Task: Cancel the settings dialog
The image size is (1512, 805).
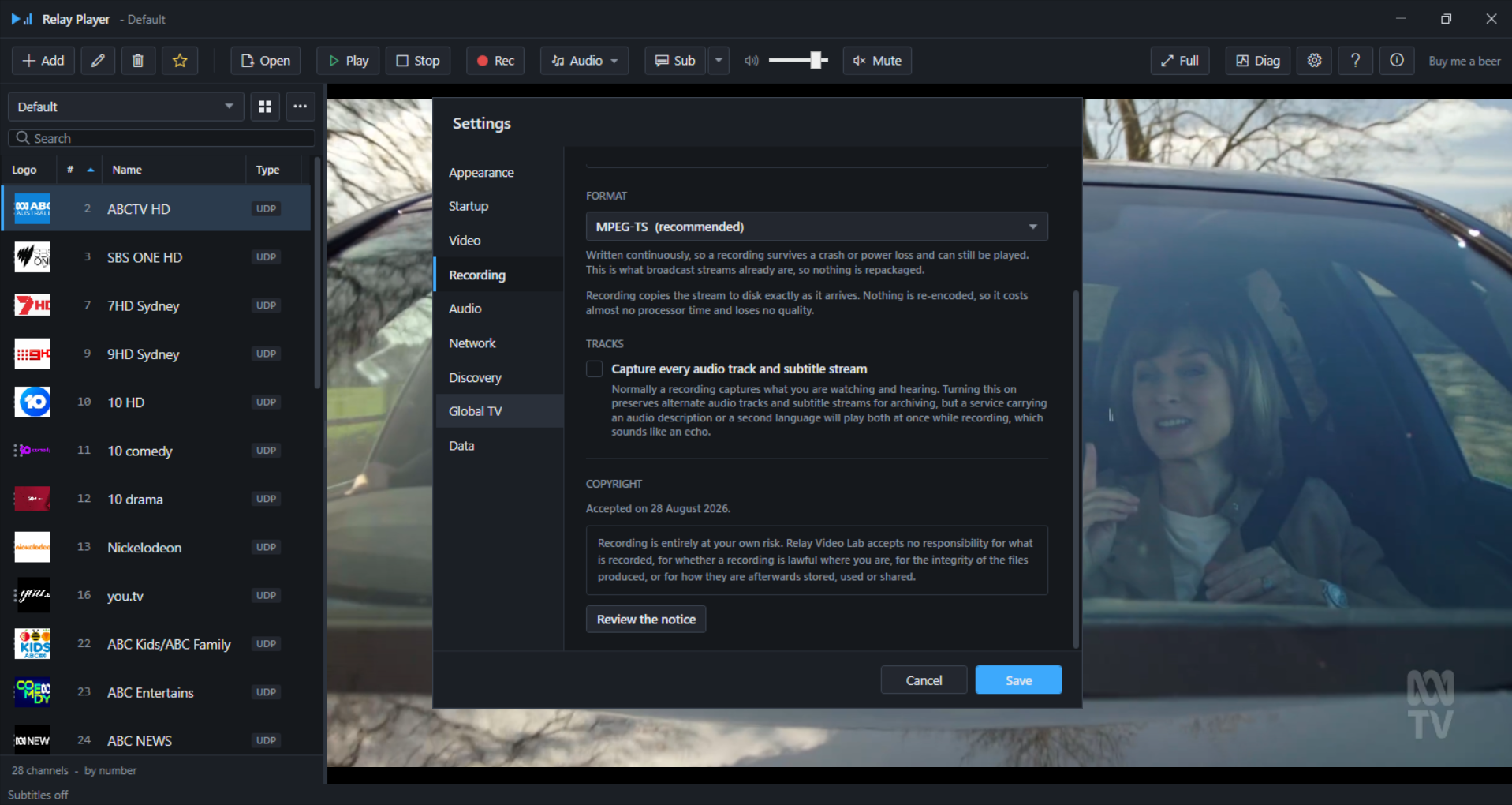Action: tap(924, 680)
